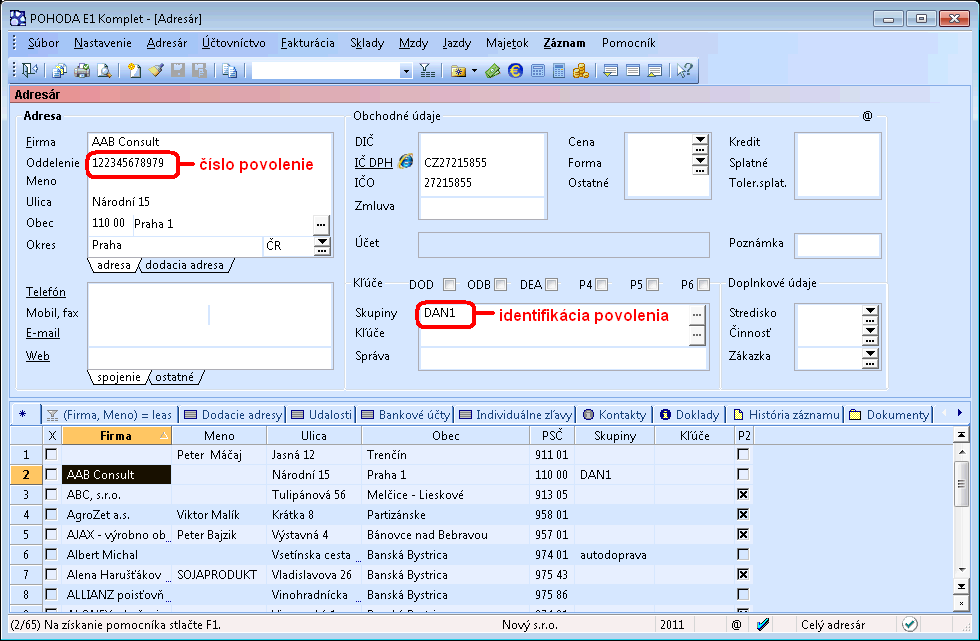
Task: Uncheck P2 box for ABC, s.r.o. row
Action: 743,494
